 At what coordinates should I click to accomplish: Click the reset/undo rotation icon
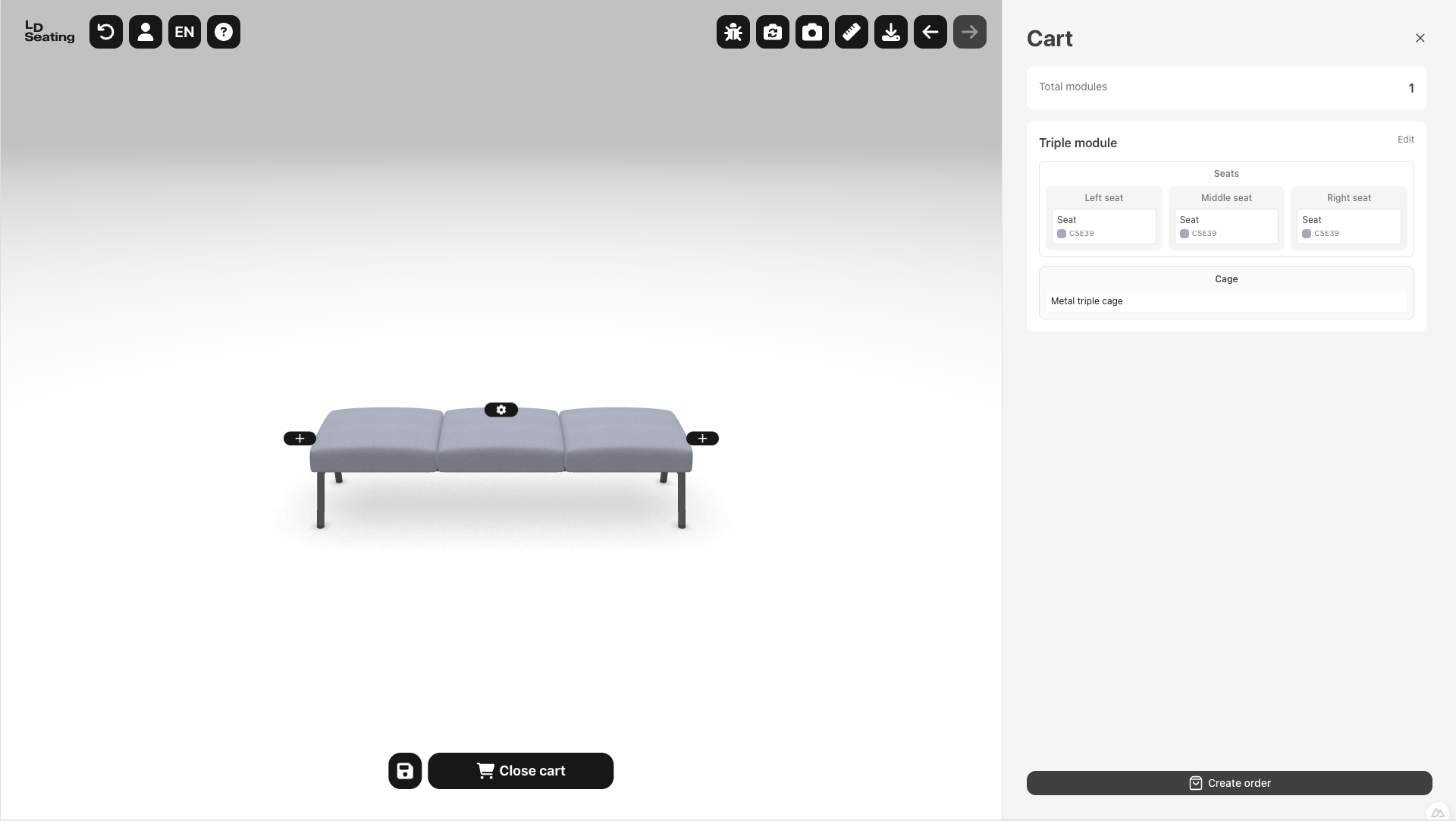click(x=106, y=32)
